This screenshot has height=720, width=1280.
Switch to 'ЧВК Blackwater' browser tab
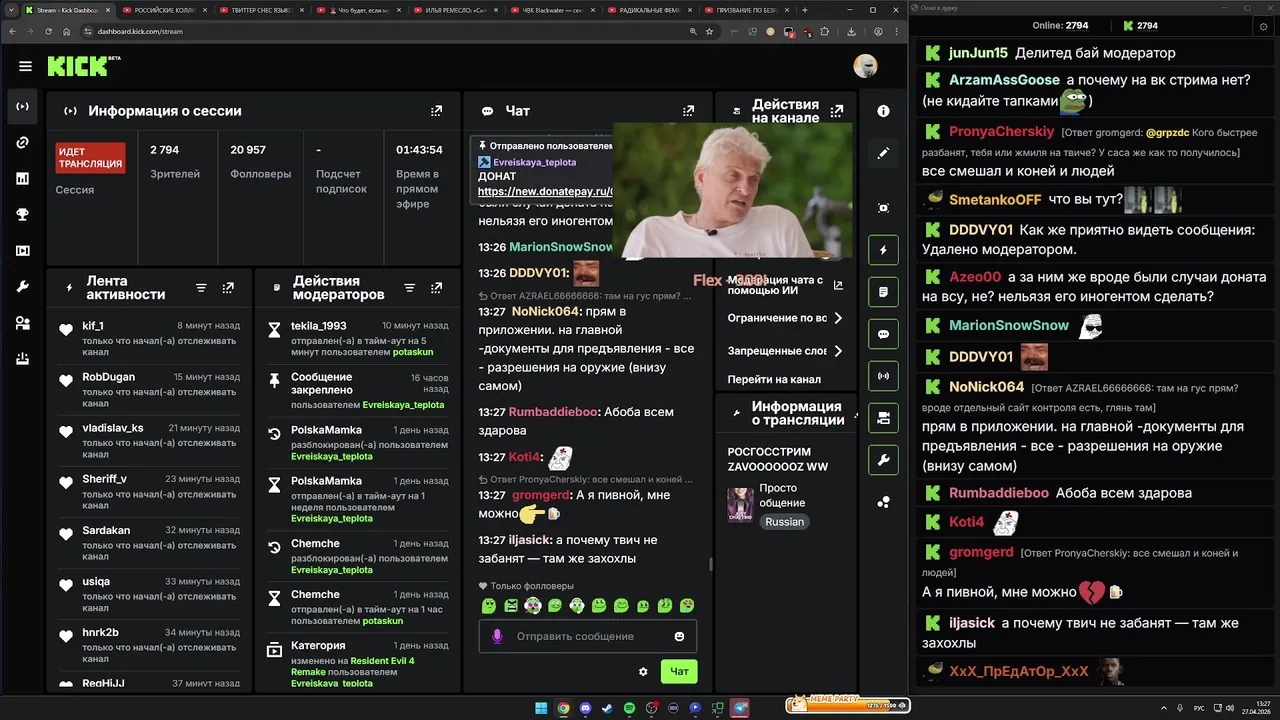555,9
